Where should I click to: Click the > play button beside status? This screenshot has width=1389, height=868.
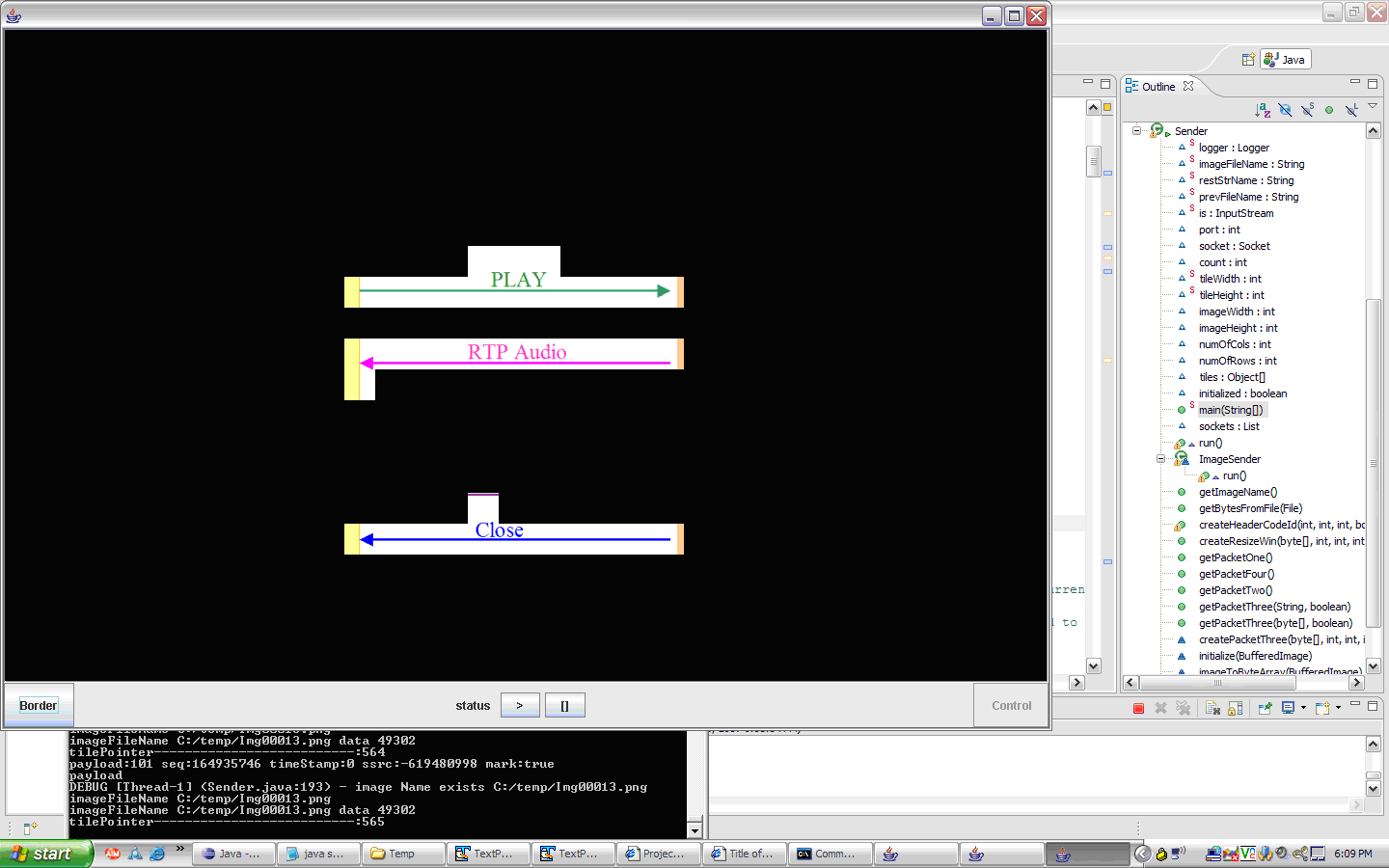point(520,705)
